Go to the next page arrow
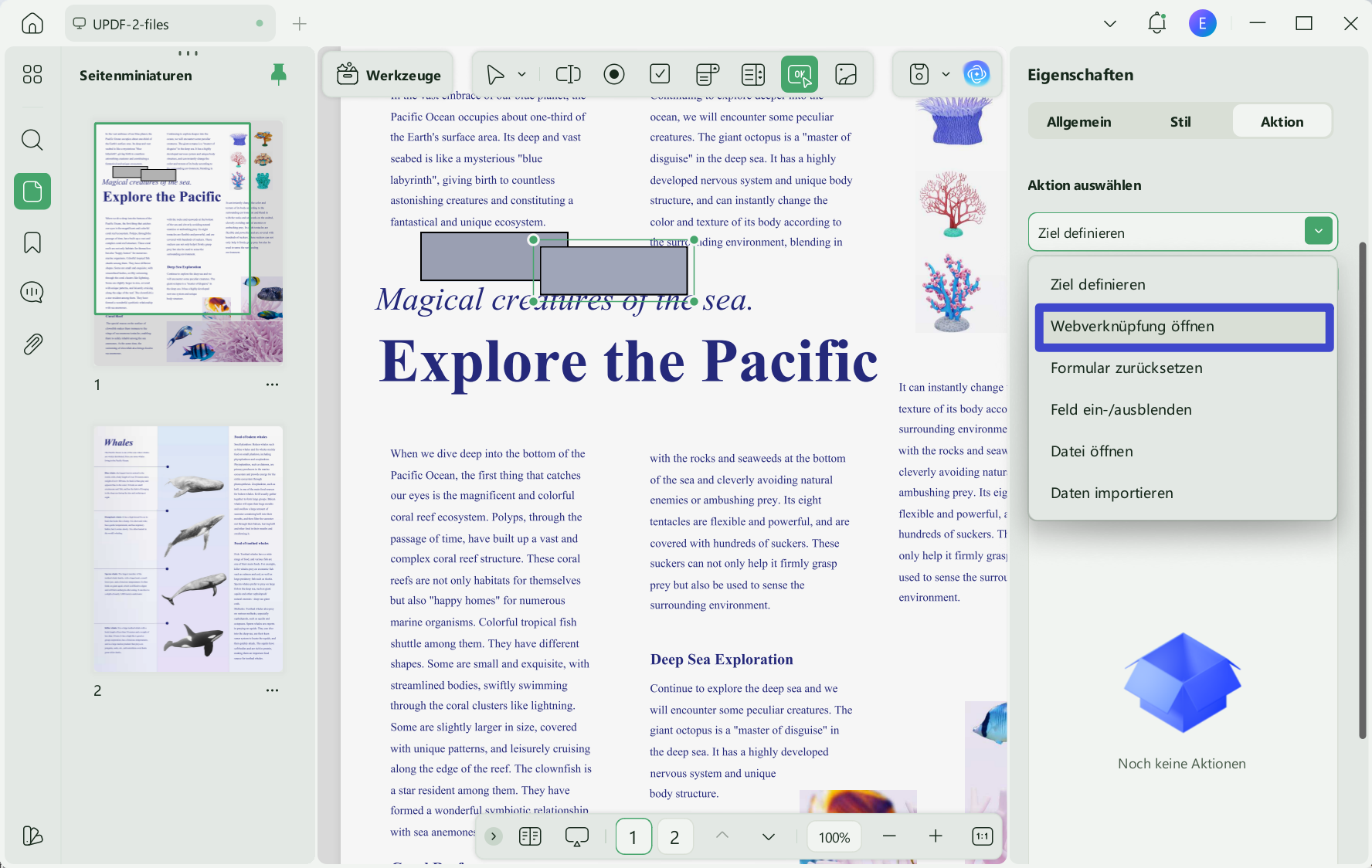This screenshot has height=868, width=1372. [769, 836]
